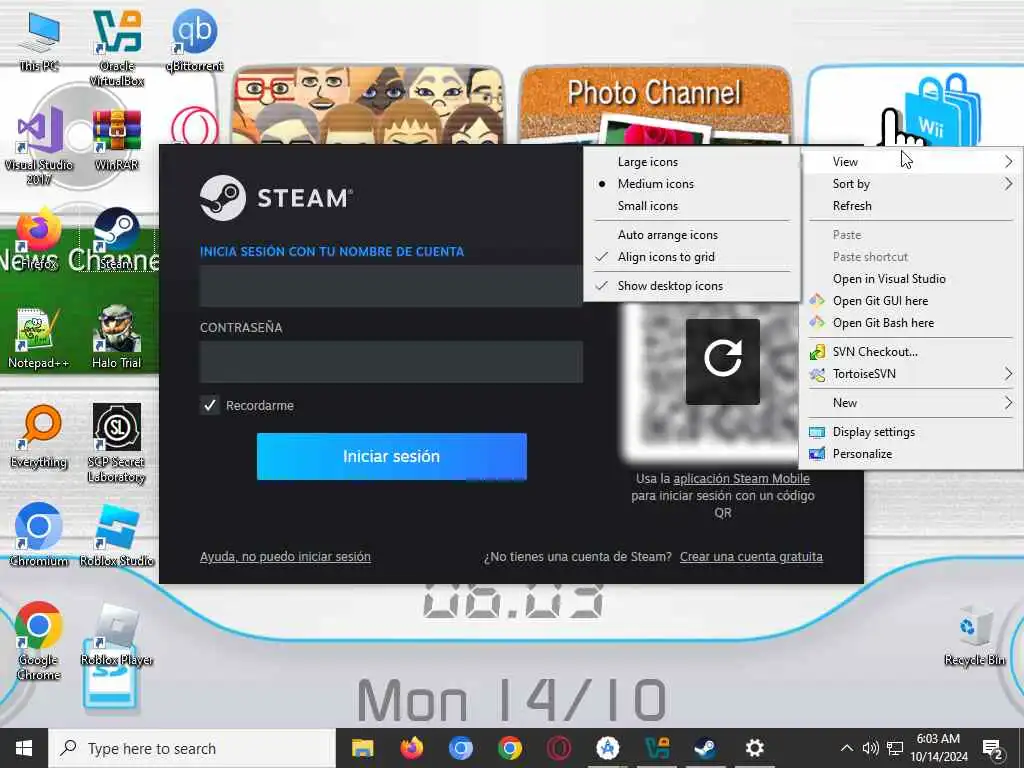Select the Chromium desktop shortcut
1024x768 pixels.
click(x=39, y=536)
